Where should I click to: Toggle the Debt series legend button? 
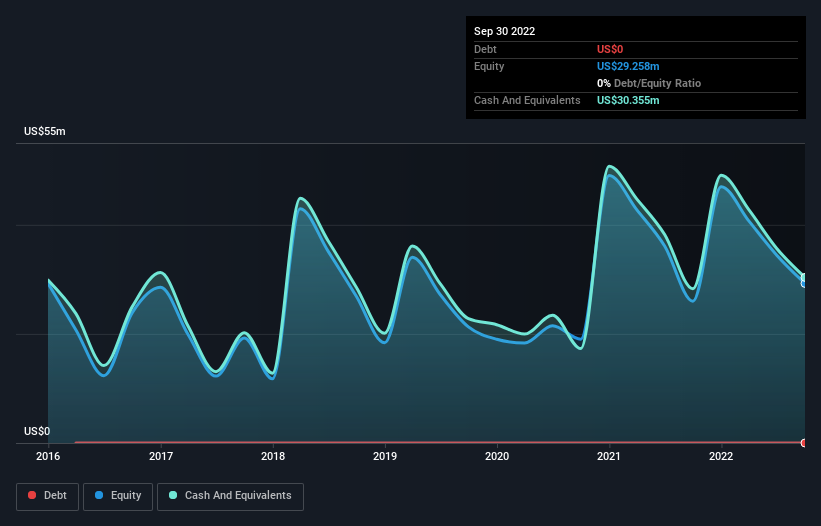47,496
